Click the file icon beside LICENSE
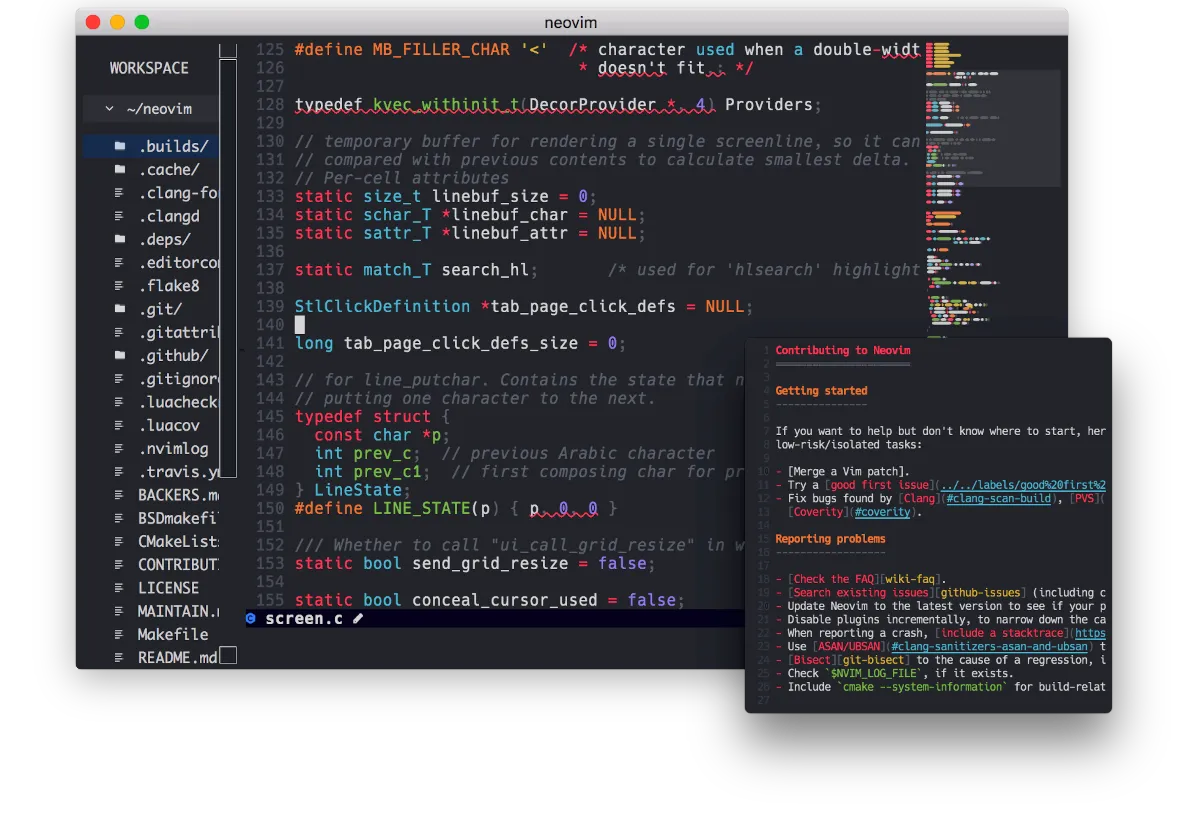This screenshot has height=838, width=1200. 120,587
